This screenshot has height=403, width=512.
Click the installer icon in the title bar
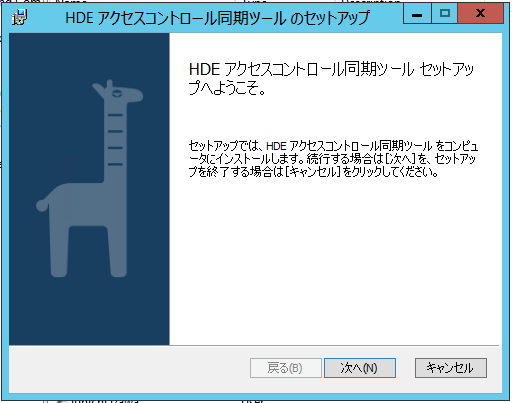(x=20, y=17)
